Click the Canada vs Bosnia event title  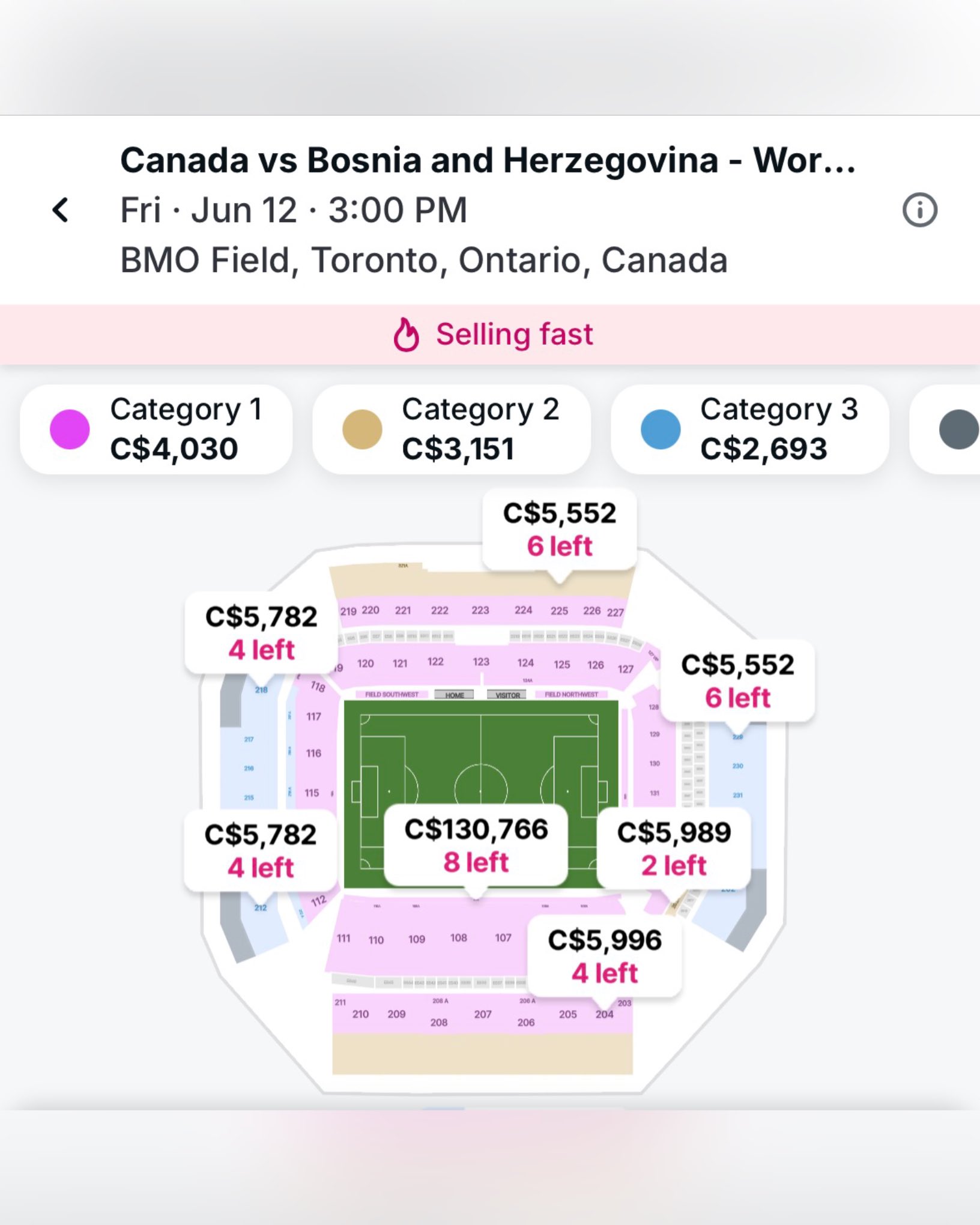pyautogui.click(x=488, y=160)
